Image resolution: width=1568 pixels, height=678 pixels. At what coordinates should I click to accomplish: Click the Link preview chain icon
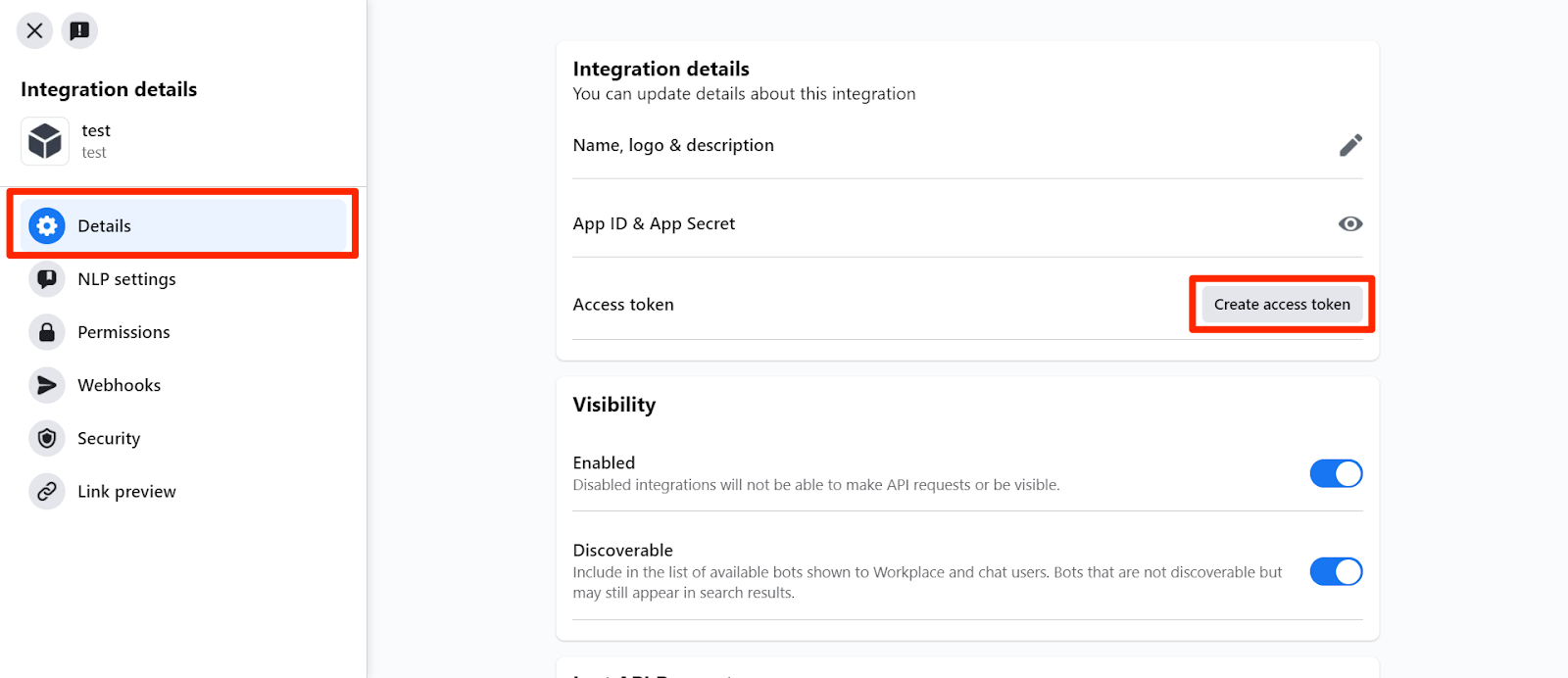tap(46, 491)
